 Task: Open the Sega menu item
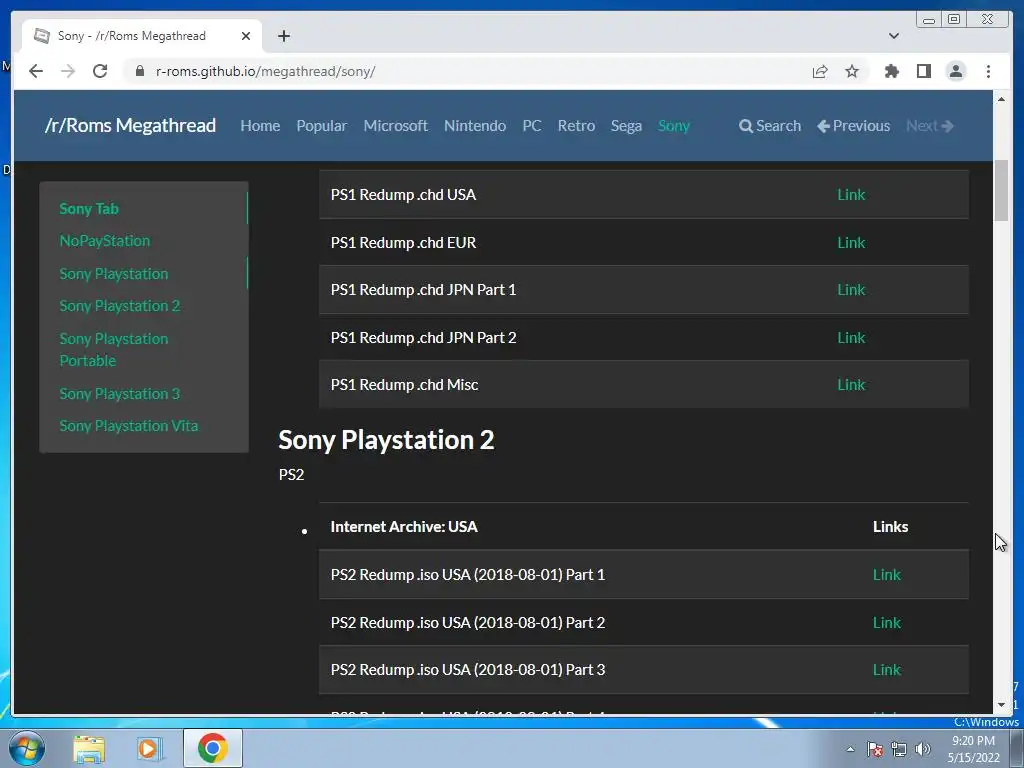pos(626,125)
